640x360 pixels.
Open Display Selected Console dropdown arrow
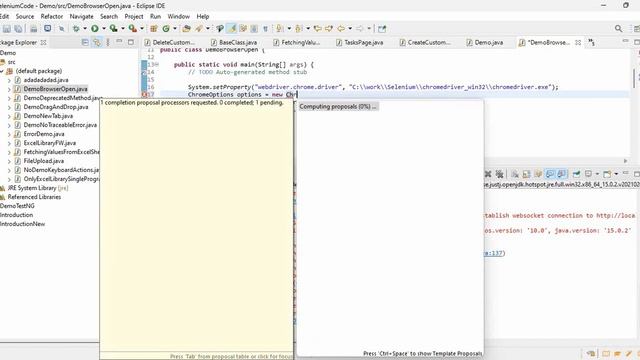597,174
